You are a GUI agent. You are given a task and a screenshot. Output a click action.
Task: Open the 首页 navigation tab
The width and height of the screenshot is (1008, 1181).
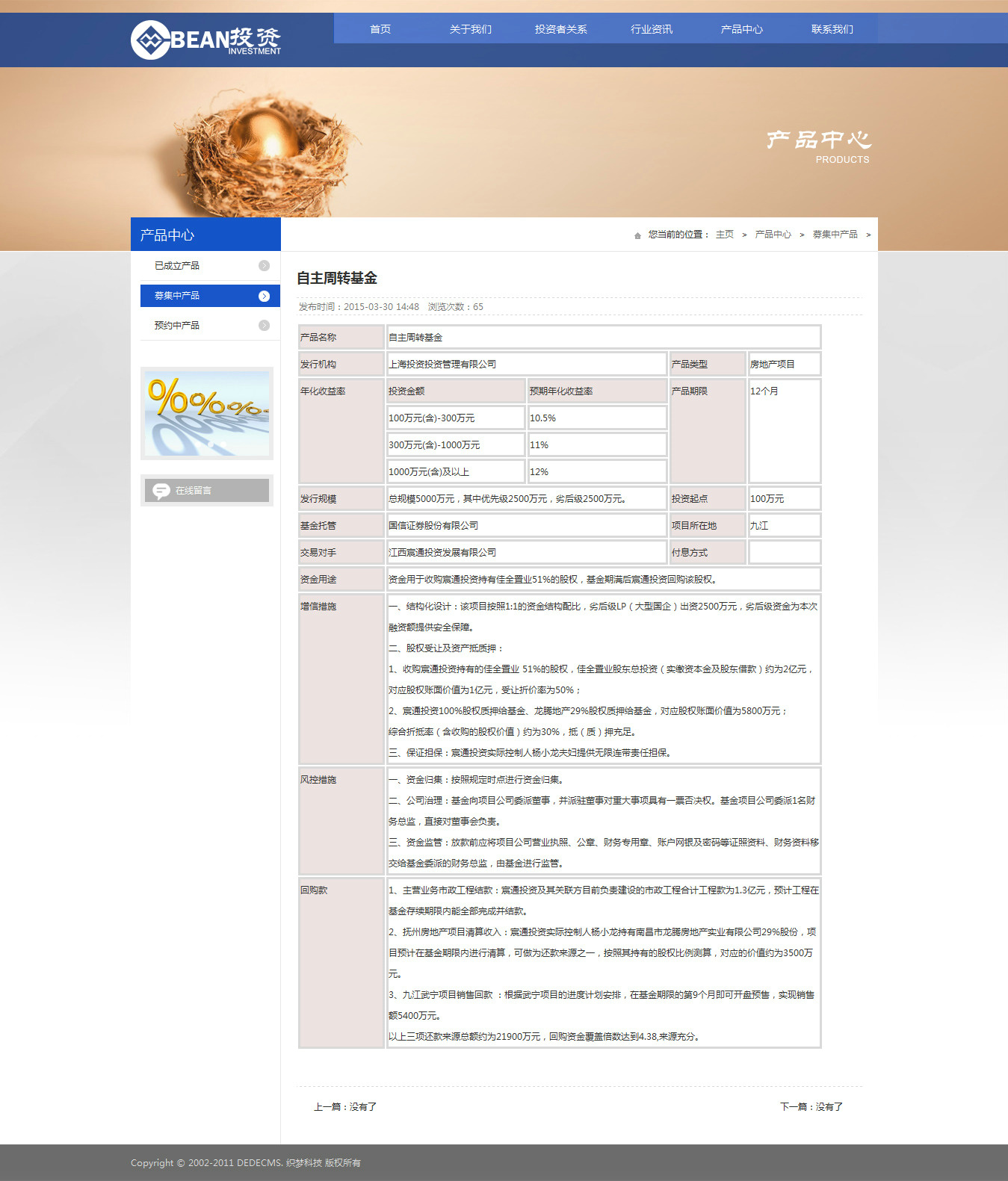(x=380, y=29)
